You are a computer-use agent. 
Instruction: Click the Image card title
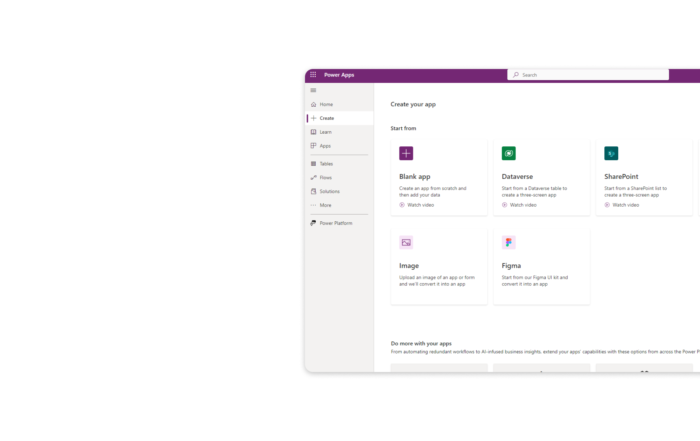coord(409,266)
